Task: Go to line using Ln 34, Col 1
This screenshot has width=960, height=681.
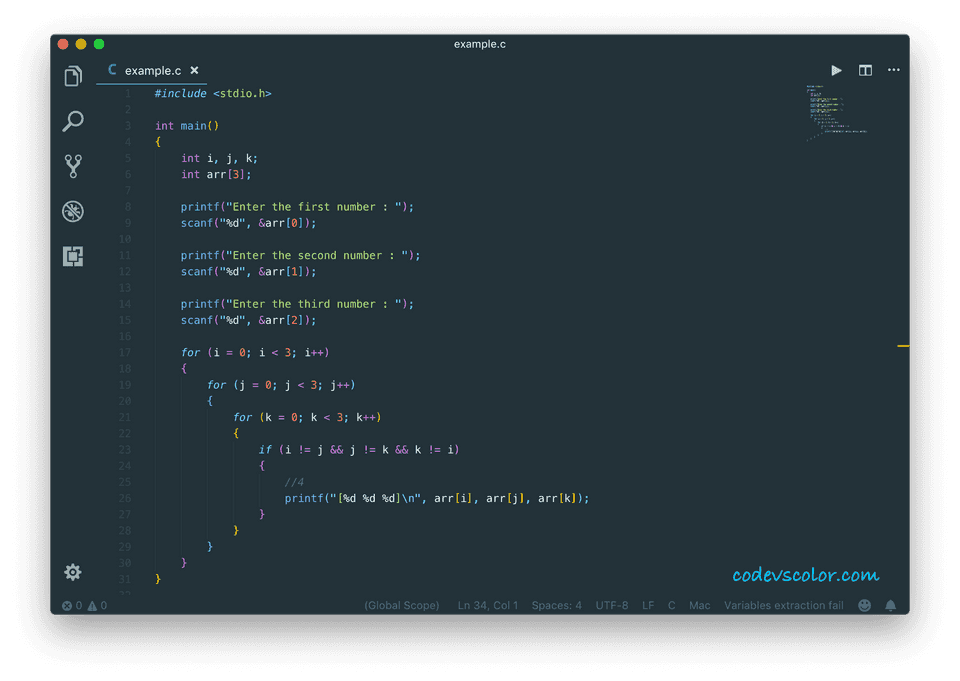Action: pyautogui.click(x=487, y=605)
